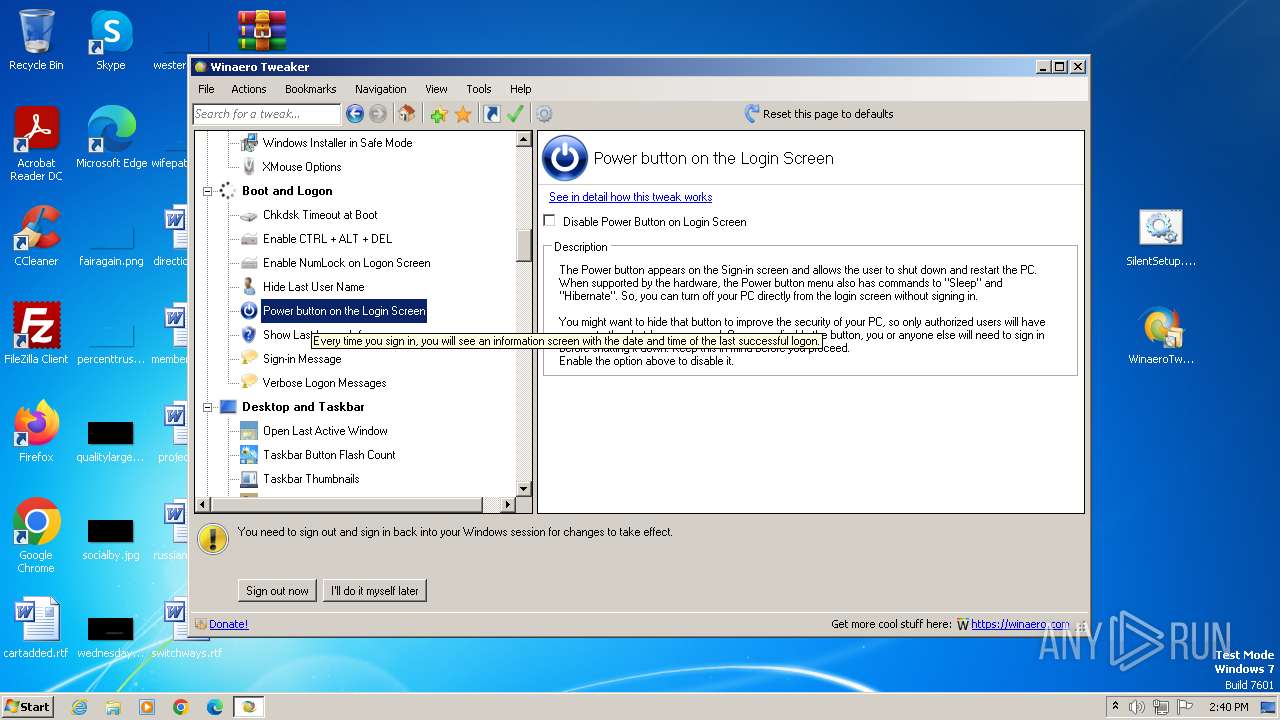The width and height of the screenshot is (1280, 720).
Task: Open the Bookmarks menu
Action: 311,89
